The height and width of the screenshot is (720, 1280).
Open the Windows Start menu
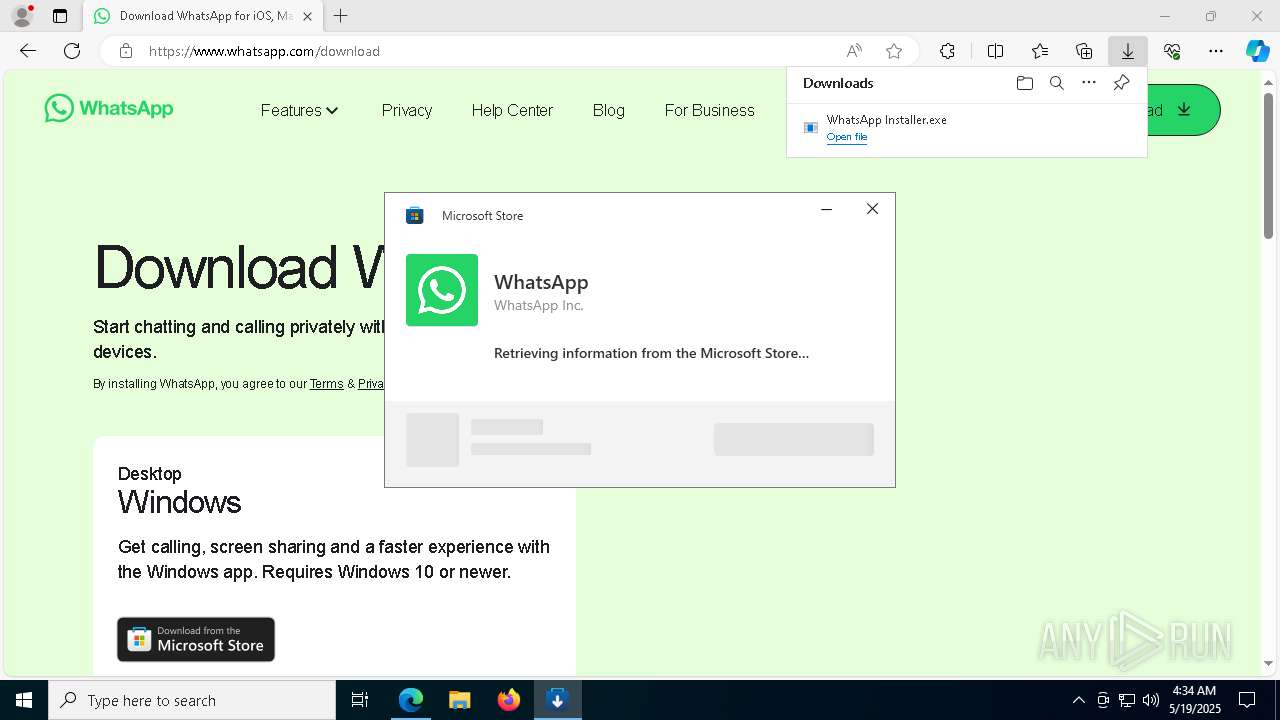[x=24, y=700]
